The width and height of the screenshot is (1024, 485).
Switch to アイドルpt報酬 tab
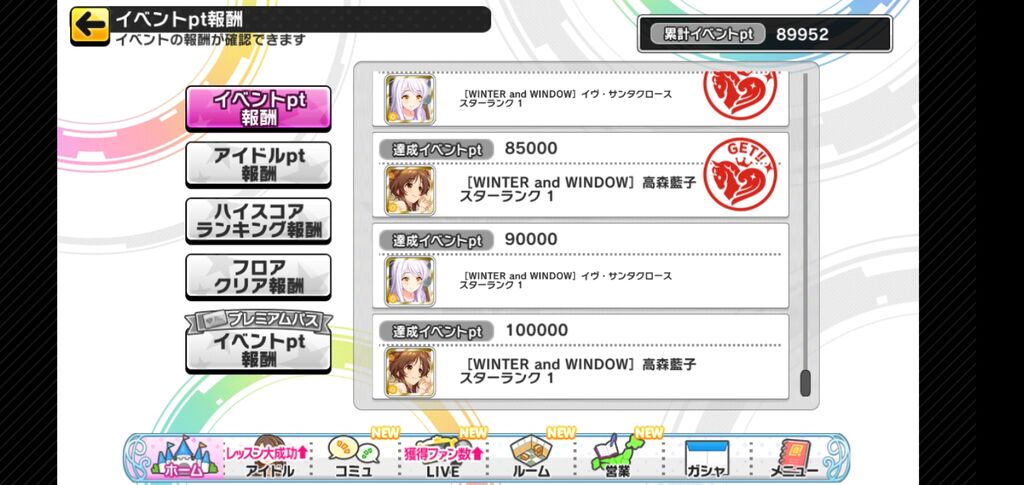(x=258, y=164)
